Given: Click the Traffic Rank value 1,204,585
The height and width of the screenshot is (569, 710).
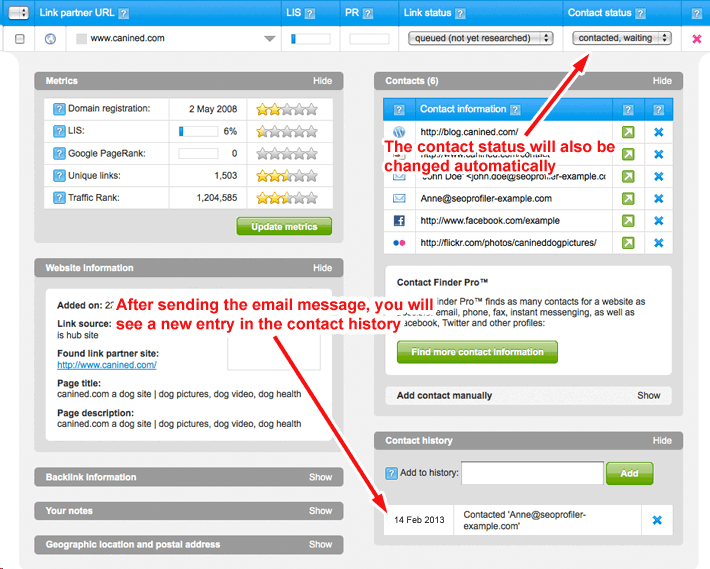Looking at the screenshot, I should 217,198.
